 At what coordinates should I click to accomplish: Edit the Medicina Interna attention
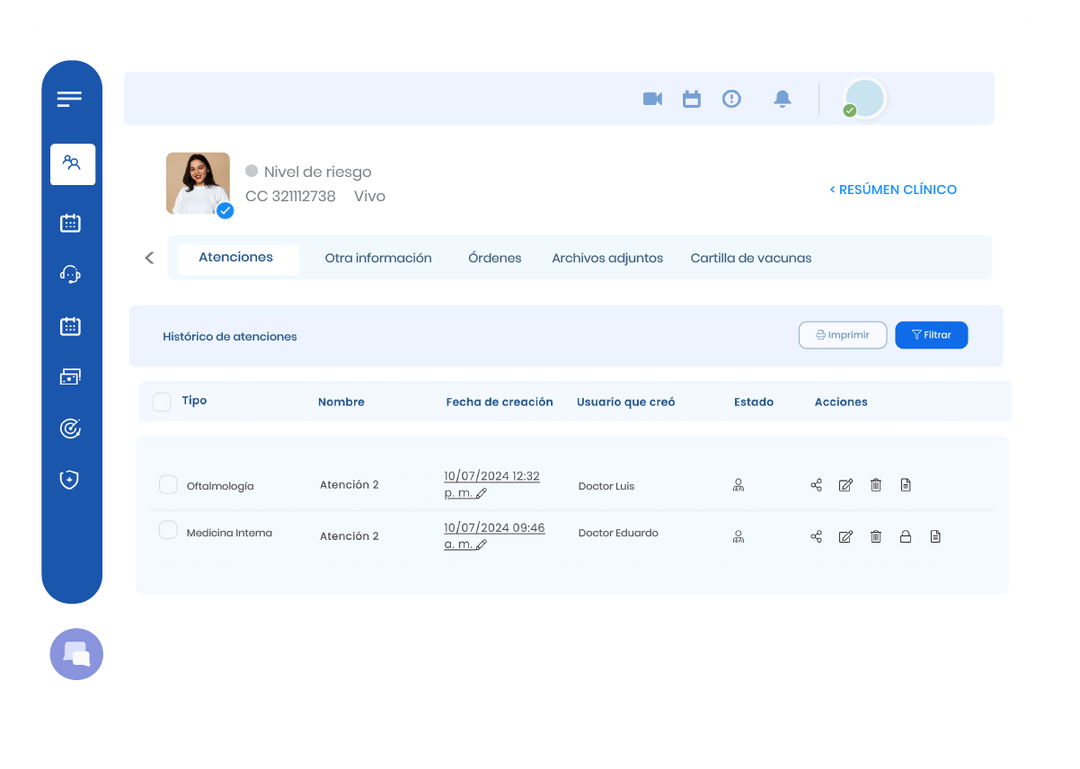point(846,536)
